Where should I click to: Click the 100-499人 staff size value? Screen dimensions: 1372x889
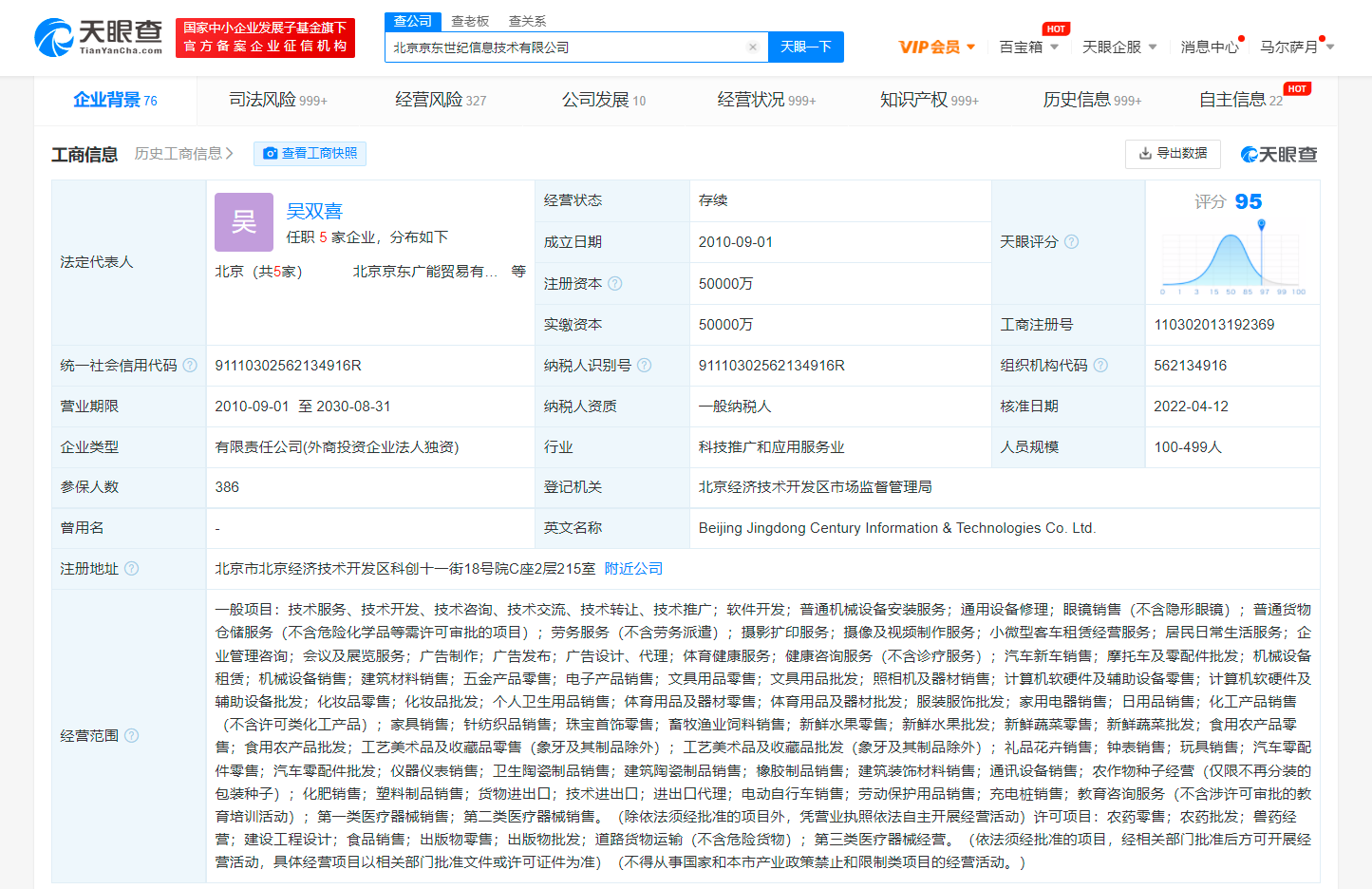pos(1188,446)
